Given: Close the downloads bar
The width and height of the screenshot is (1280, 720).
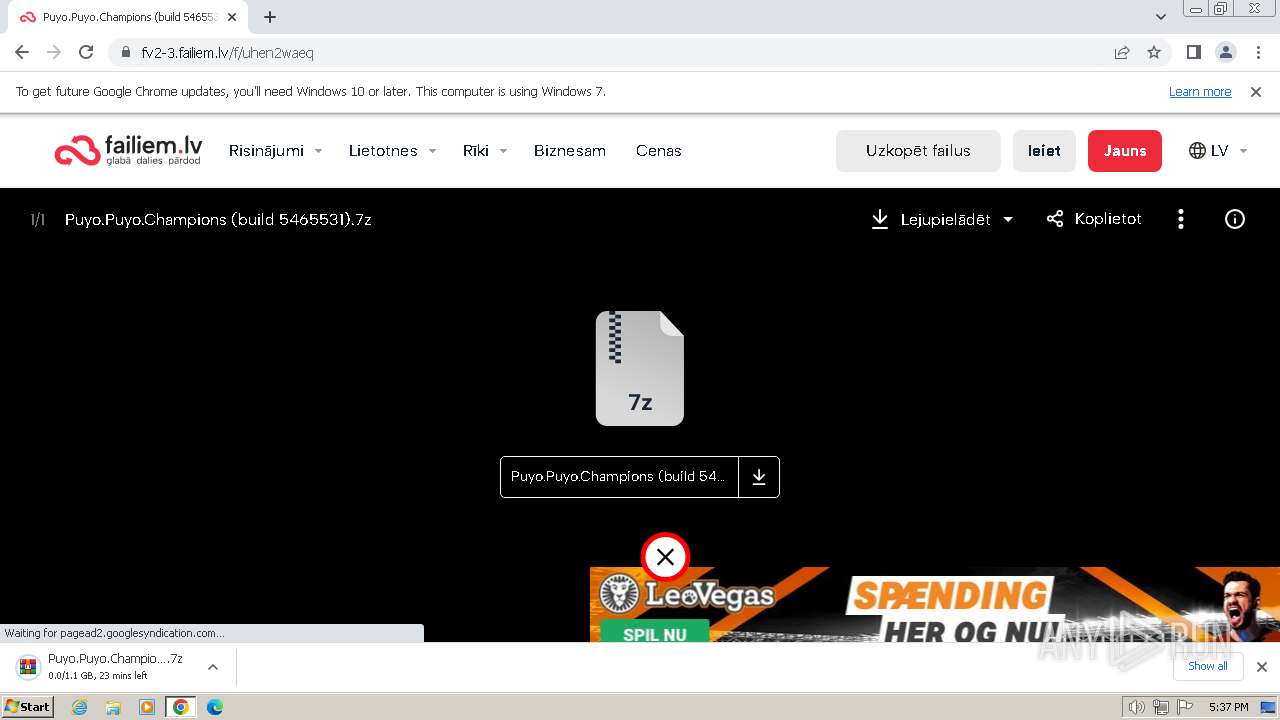Looking at the screenshot, I should pyautogui.click(x=1262, y=667).
